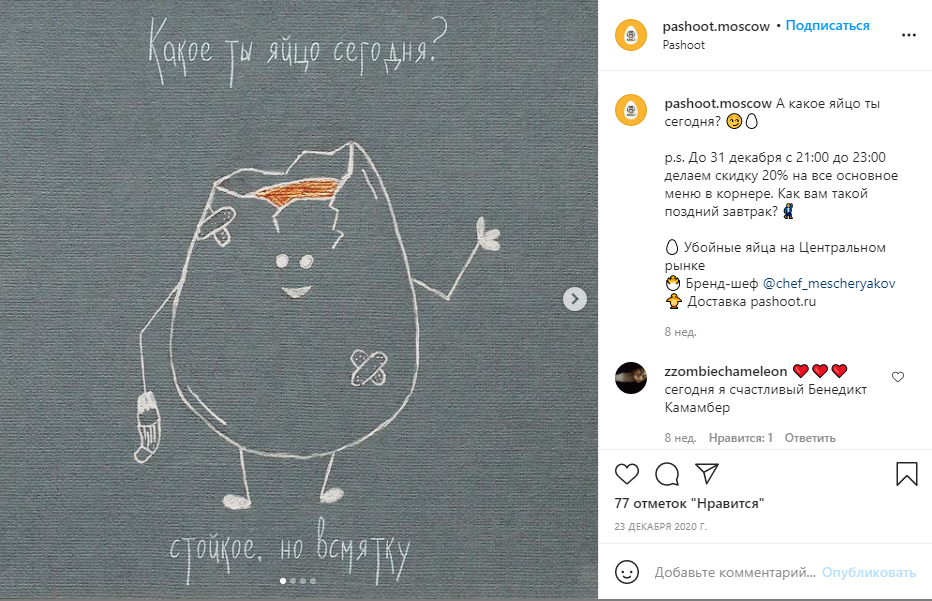
Task: Open the list of 77 likes
Action: pos(689,504)
